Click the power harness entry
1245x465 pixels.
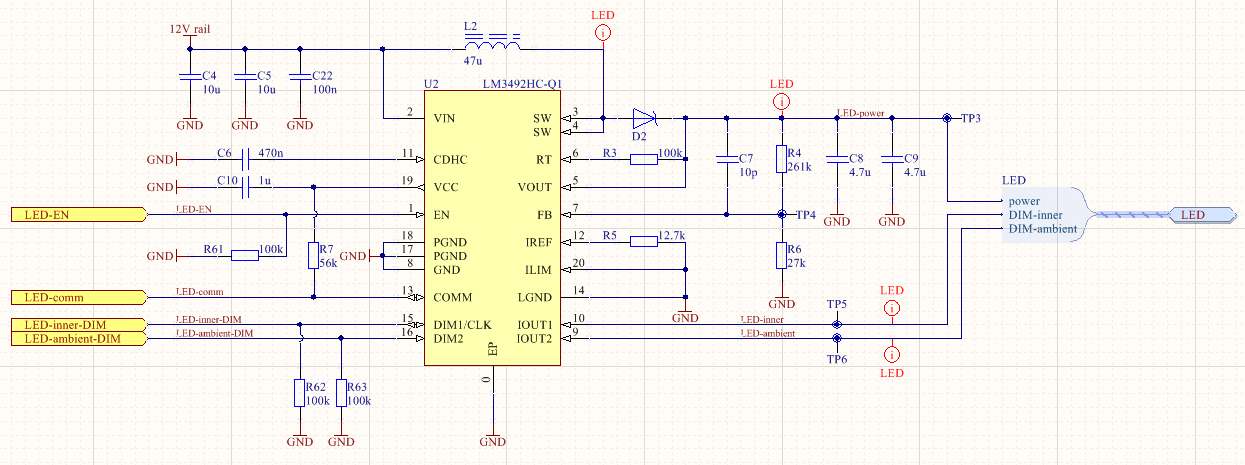(1024, 201)
